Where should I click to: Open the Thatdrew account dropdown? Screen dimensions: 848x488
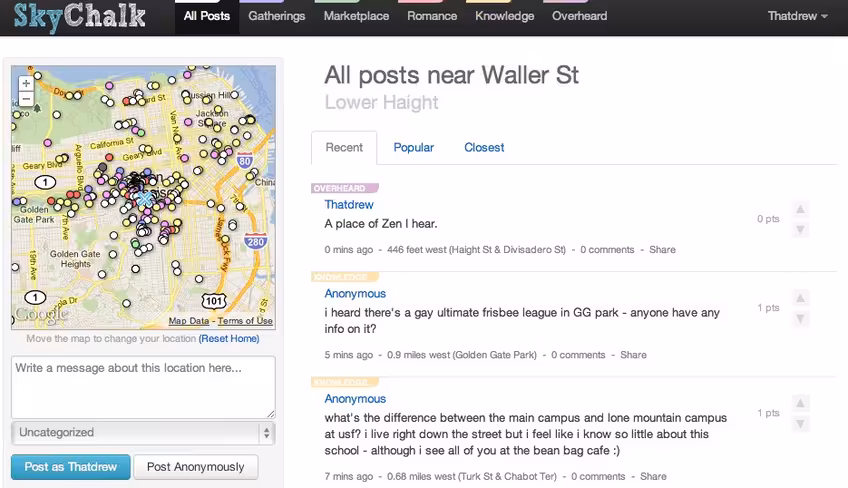point(797,16)
